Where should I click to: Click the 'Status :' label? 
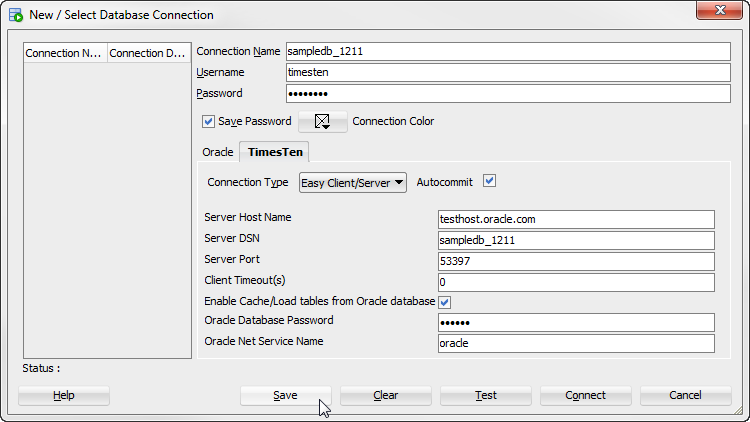pyautogui.click(x=41, y=368)
